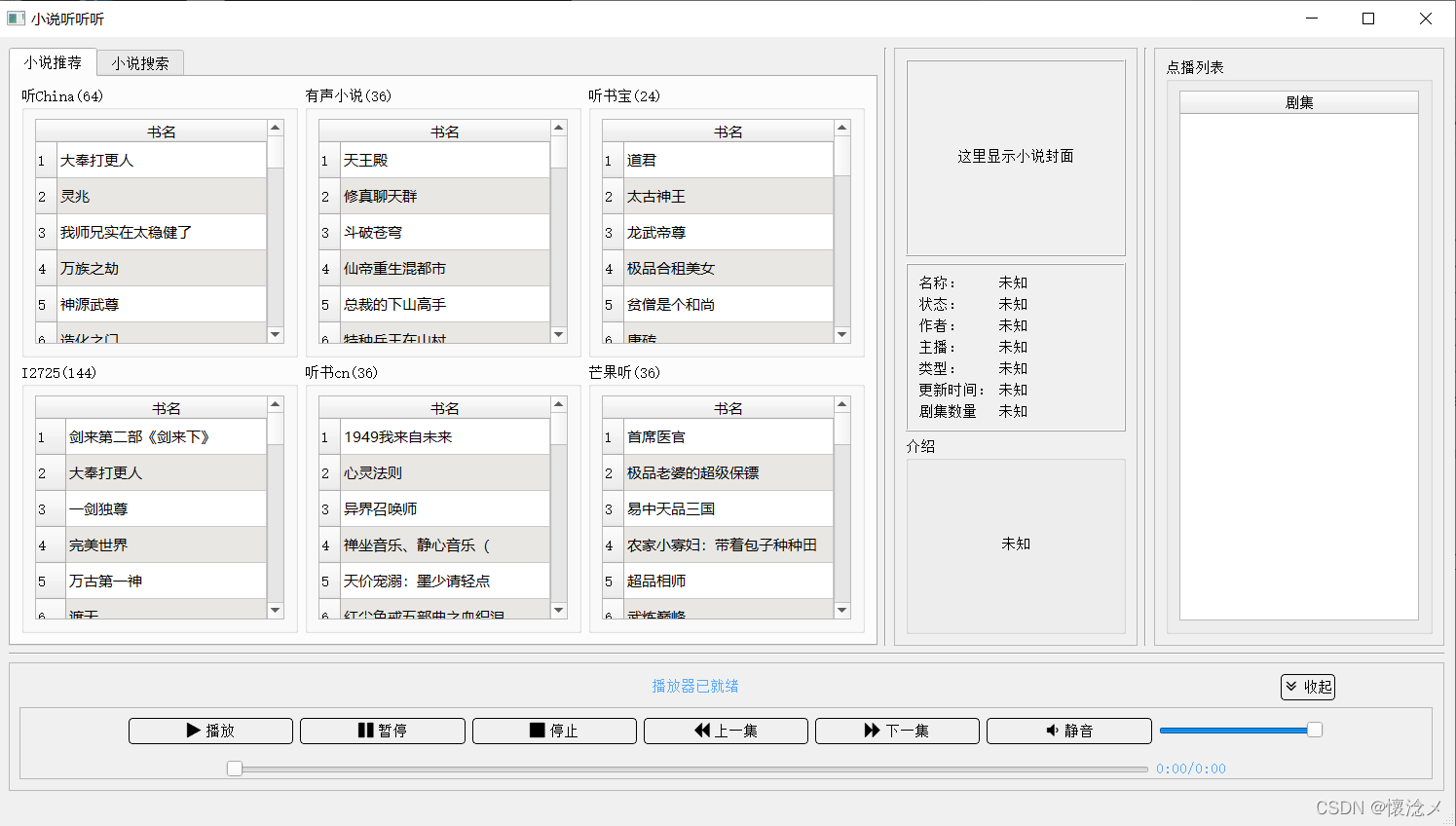This screenshot has width=1456, height=826.
Task: Click the app icon in title bar
Action: click(16, 19)
